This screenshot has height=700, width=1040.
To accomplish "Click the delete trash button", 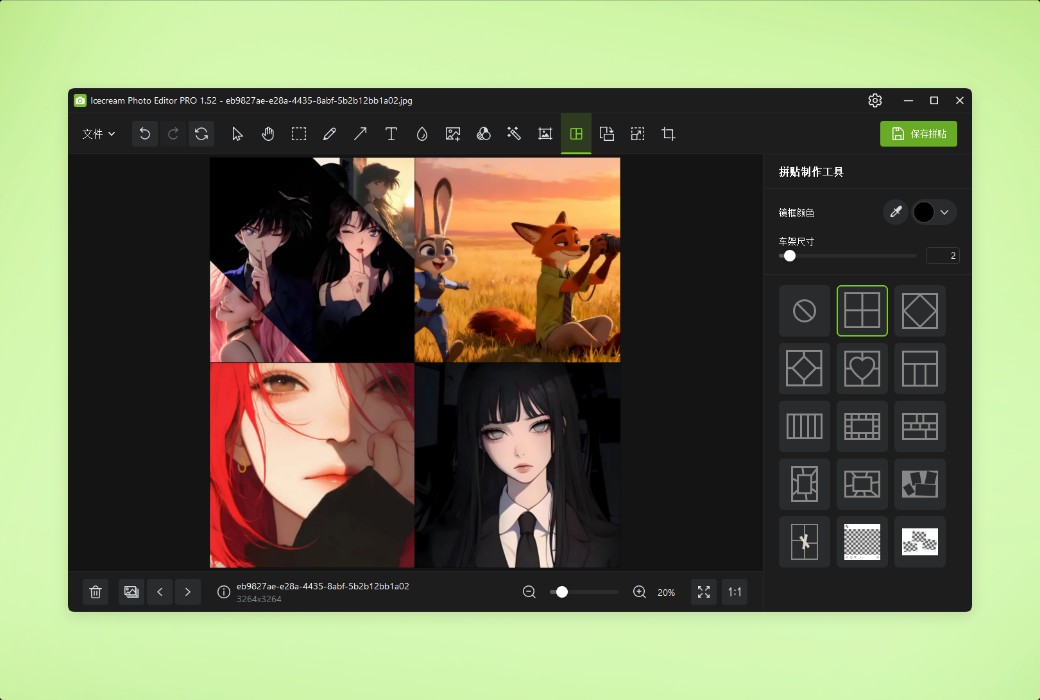I will click(95, 592).
